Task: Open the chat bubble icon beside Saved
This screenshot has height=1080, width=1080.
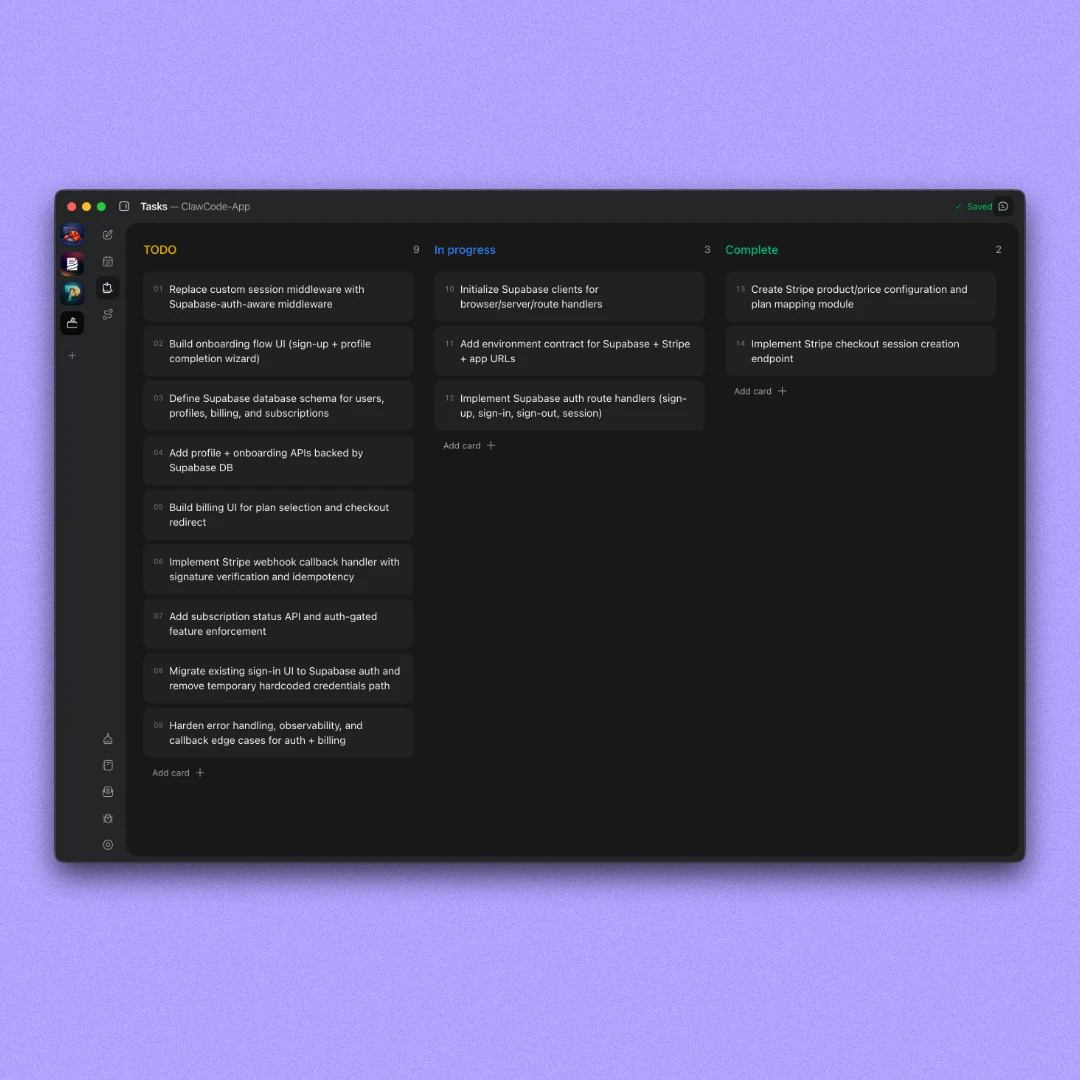Action: 1005,206
